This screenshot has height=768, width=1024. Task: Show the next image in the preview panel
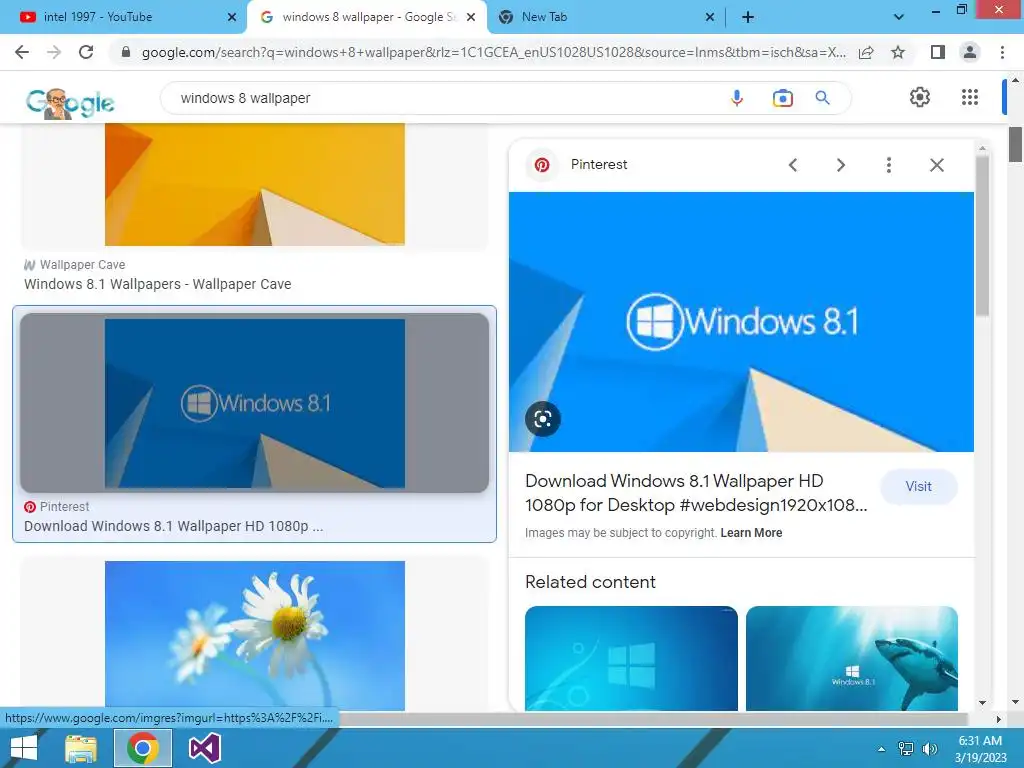[x=840, y=165]
